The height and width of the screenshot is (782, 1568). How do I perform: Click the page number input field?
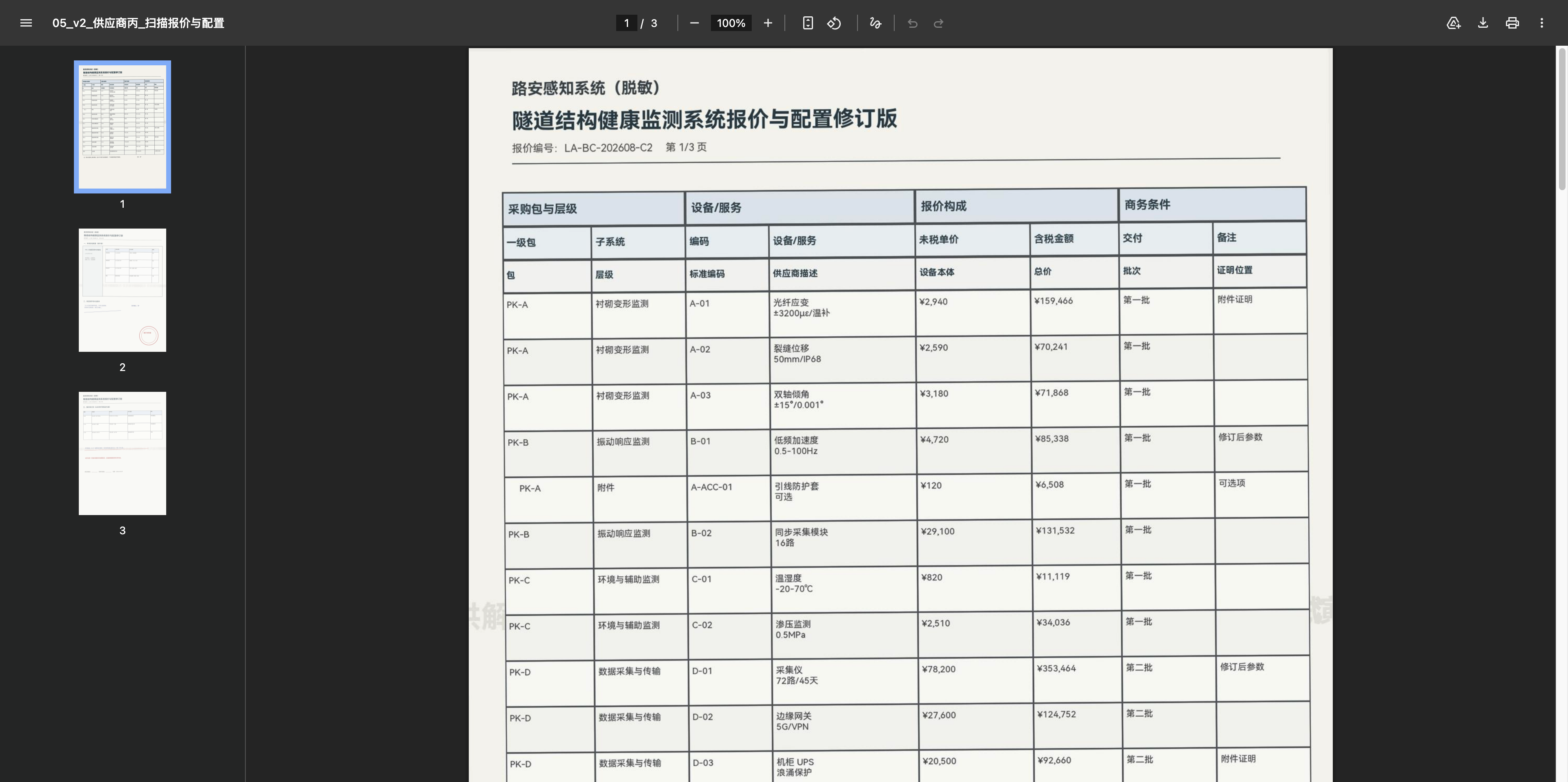coord(626,23)
